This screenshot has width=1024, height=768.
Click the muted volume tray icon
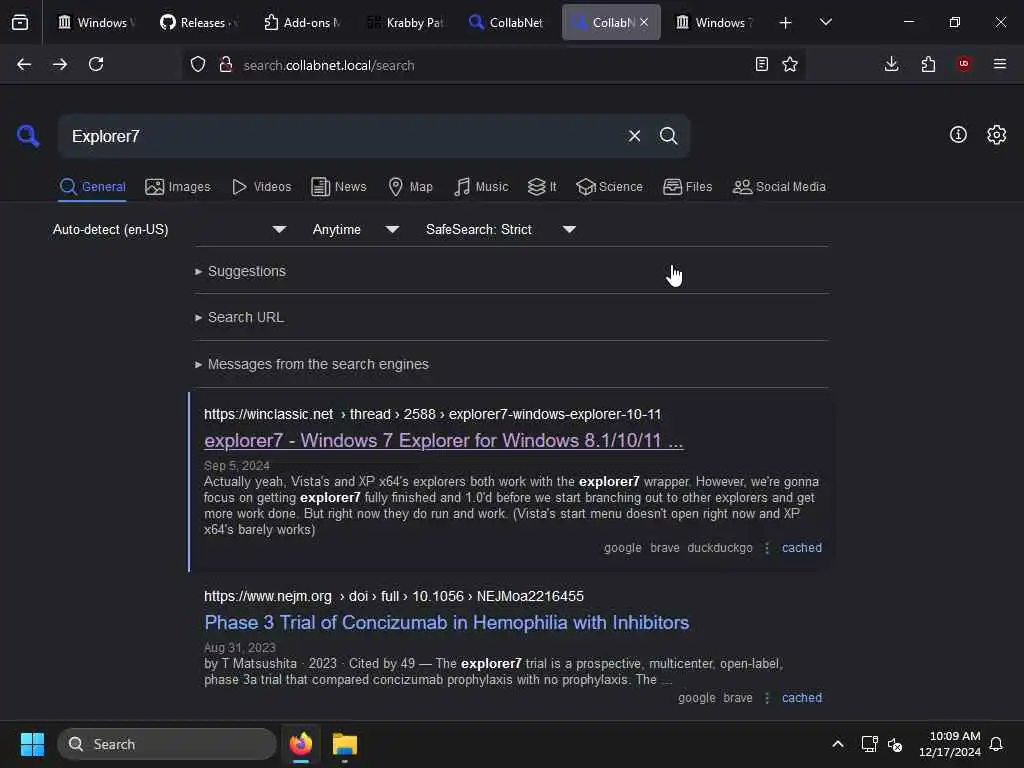895,744
